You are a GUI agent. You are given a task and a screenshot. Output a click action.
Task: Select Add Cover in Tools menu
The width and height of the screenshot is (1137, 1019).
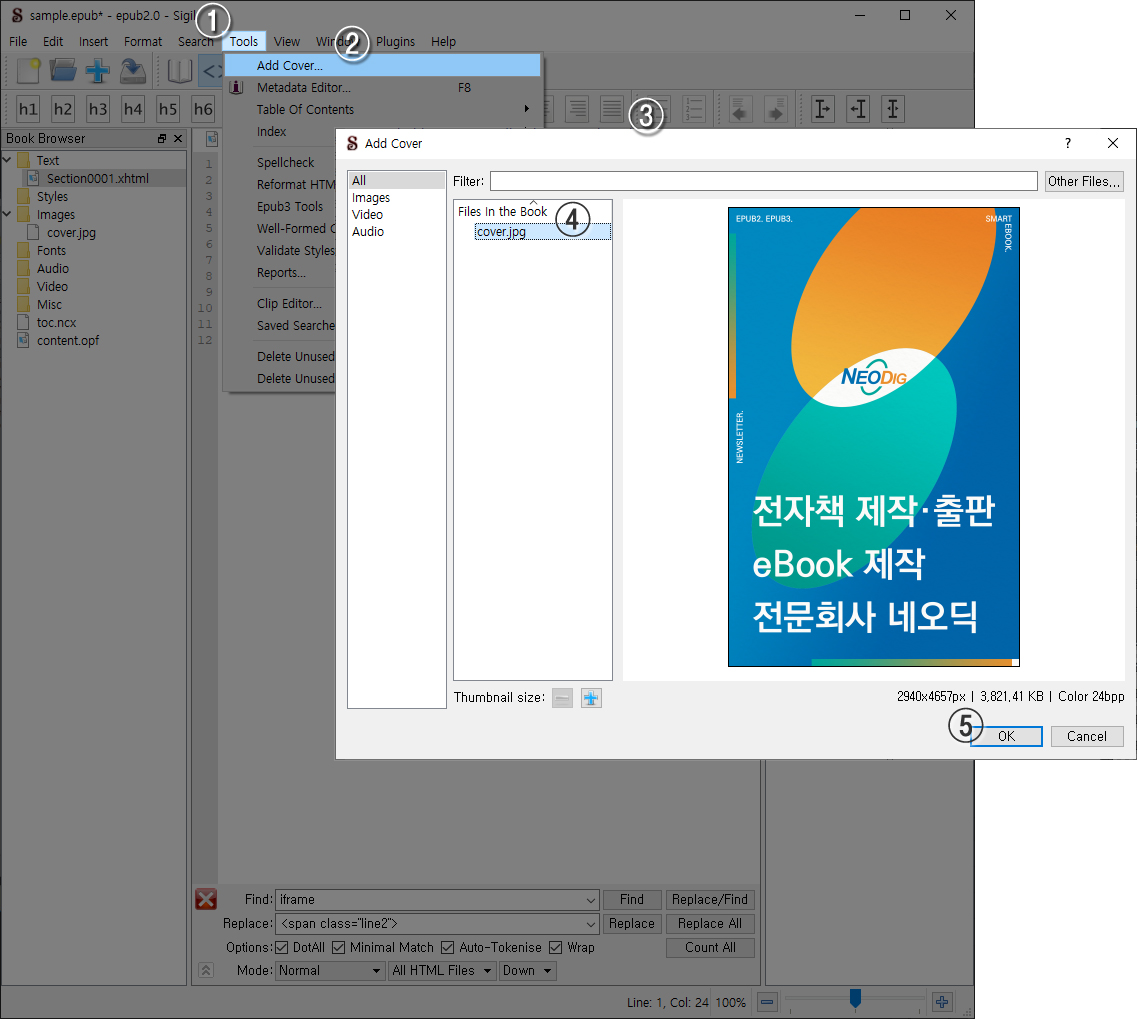[x=290, y=66]
